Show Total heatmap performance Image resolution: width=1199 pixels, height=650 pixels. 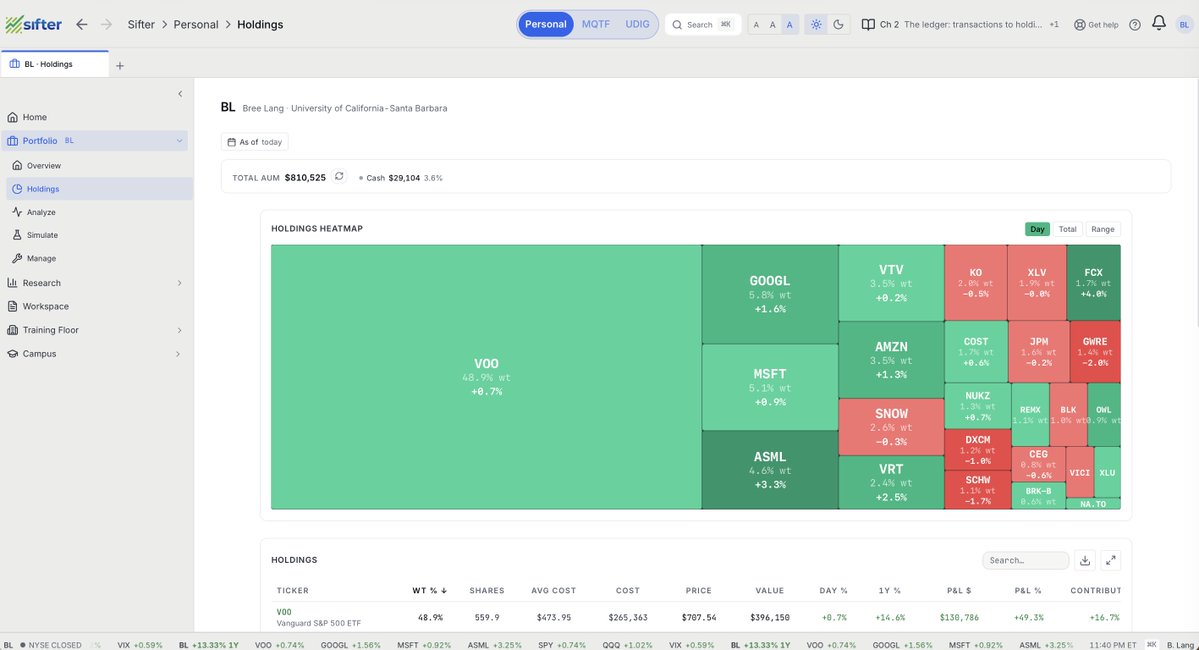(x=1067, y=229)
